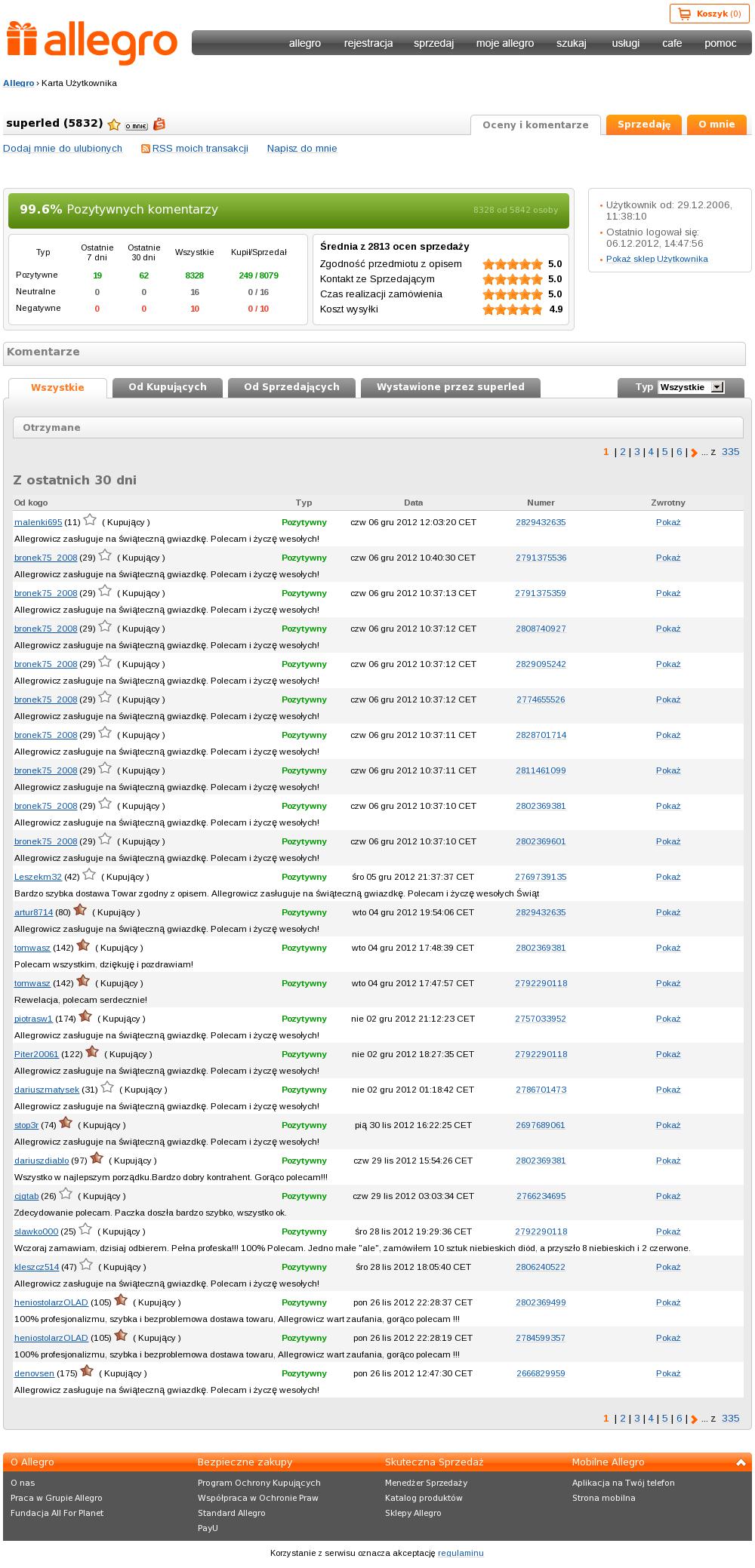Open user profile malenki695
Image resolution: width=755 pixels, height=1568 pixels.
tap(38, 522)
